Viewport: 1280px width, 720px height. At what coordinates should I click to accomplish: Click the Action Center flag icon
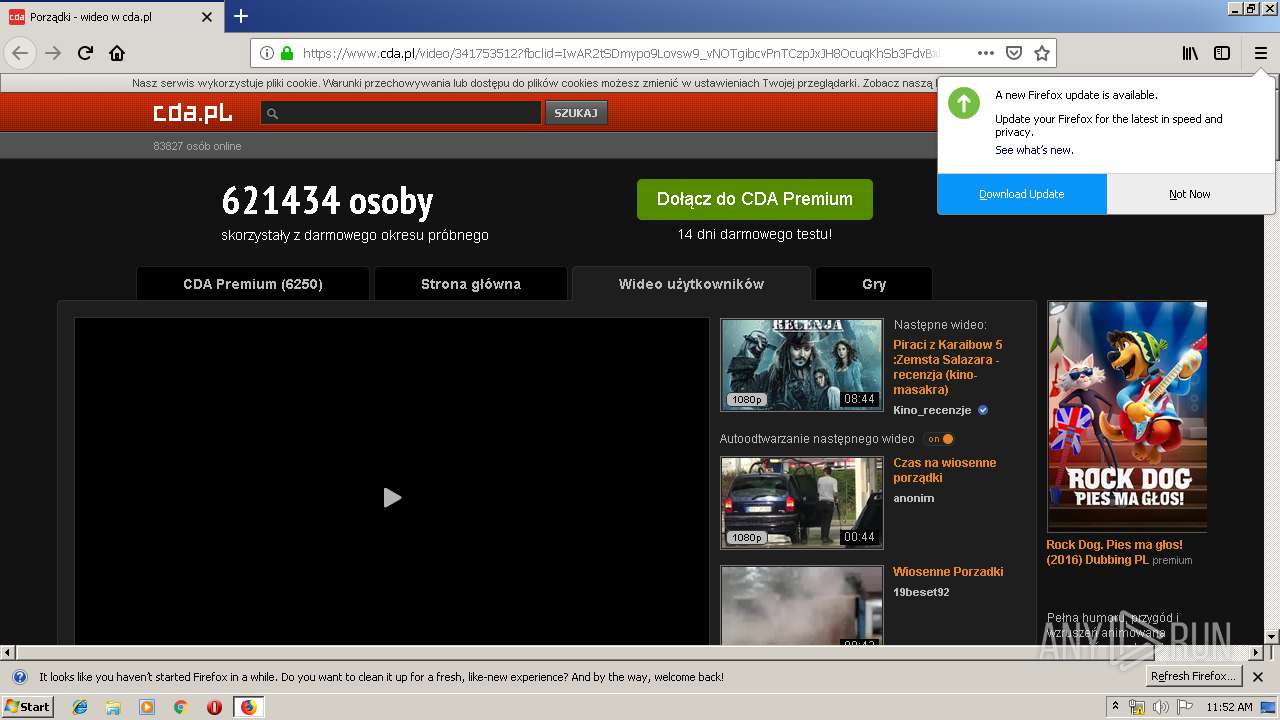click(x=1183, y=707)
